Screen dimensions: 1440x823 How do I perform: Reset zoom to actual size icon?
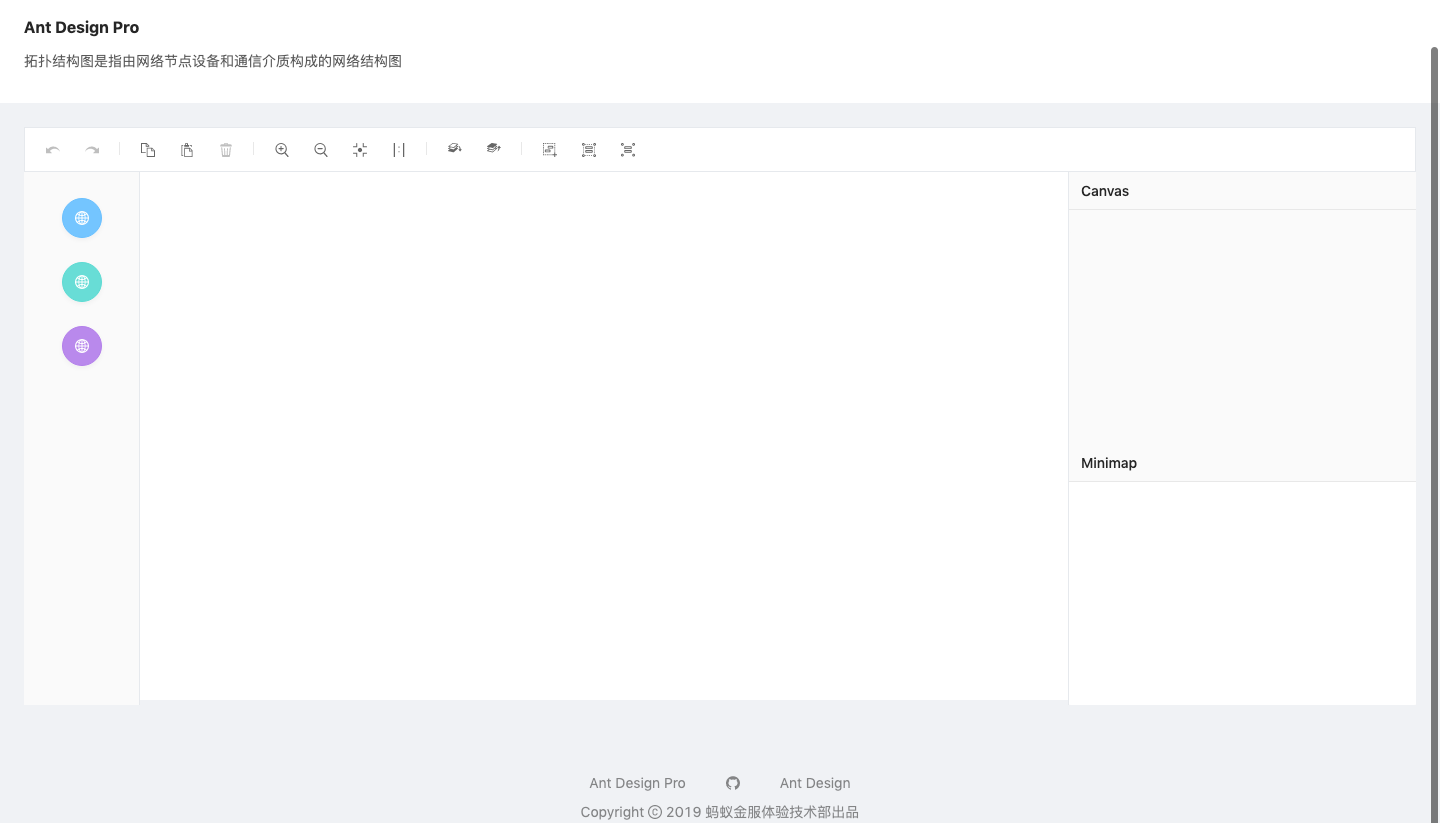click(x=399, y=150)
